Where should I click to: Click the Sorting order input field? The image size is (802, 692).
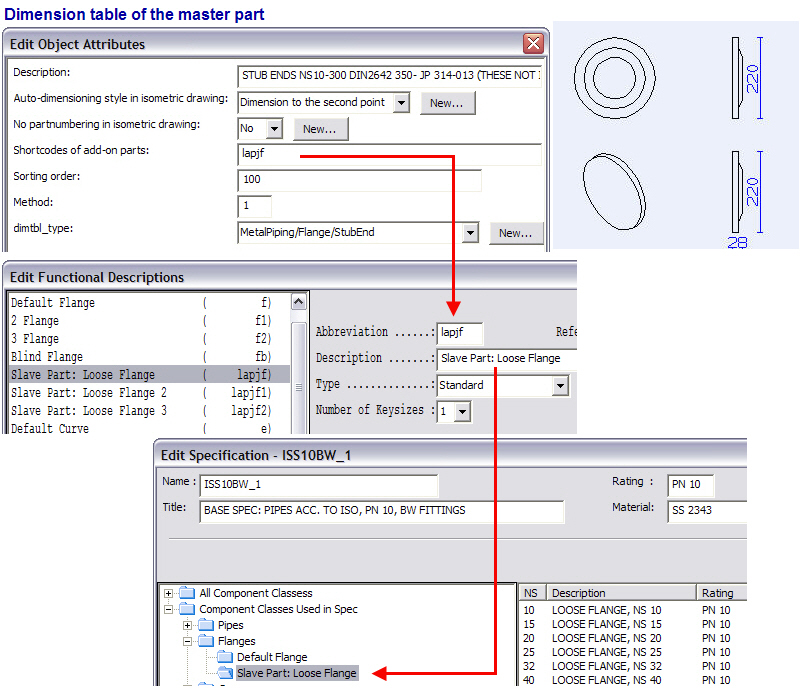360,180
